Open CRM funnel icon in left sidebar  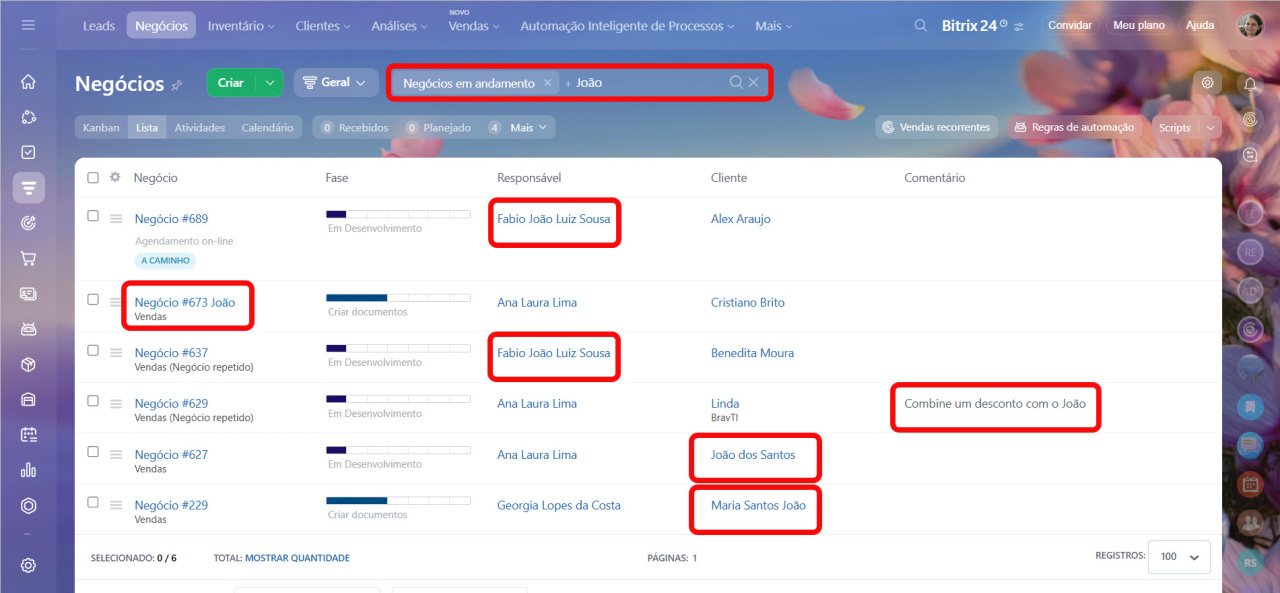pos(28,187)
